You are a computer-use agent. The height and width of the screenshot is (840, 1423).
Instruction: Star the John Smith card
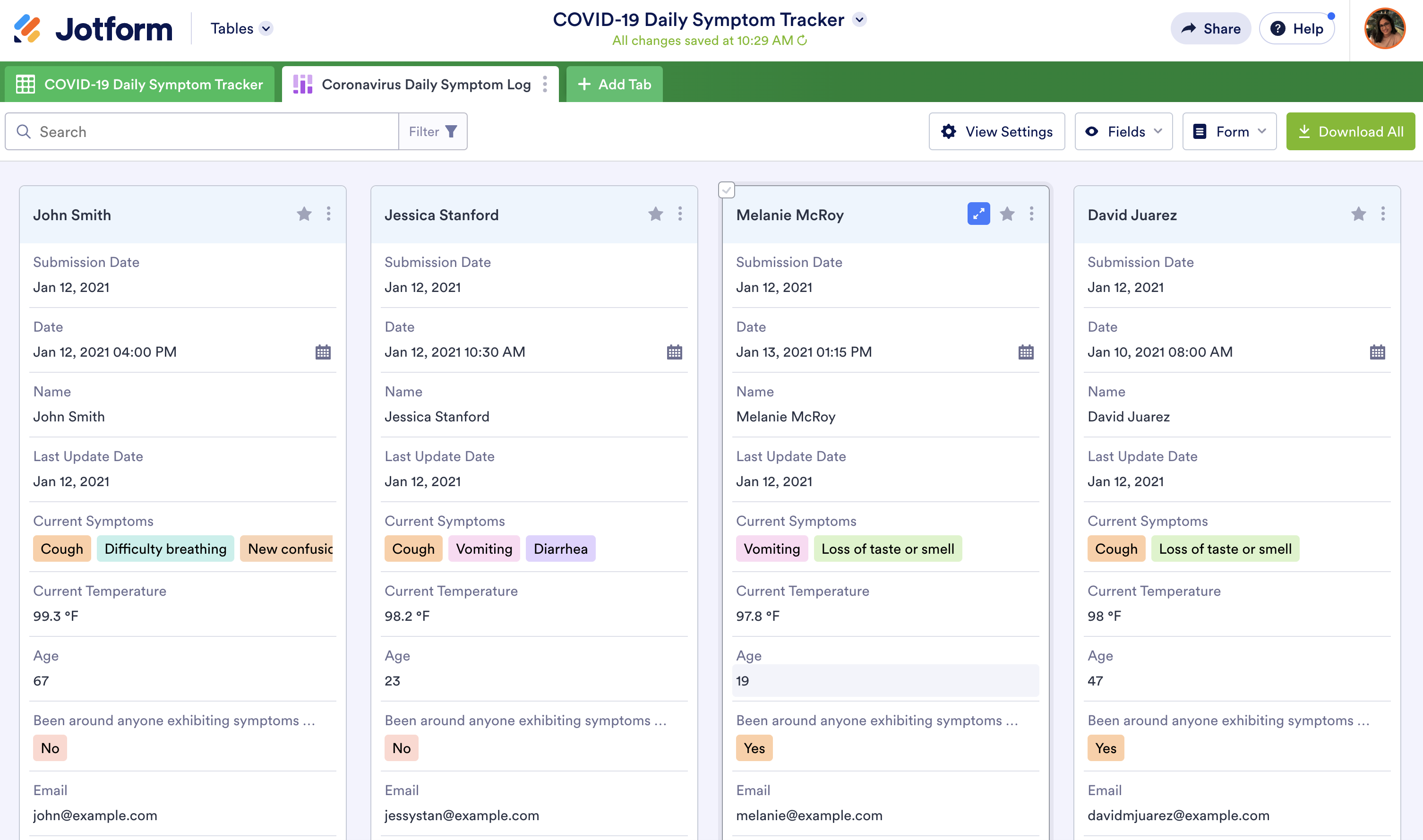coord(304,214)
